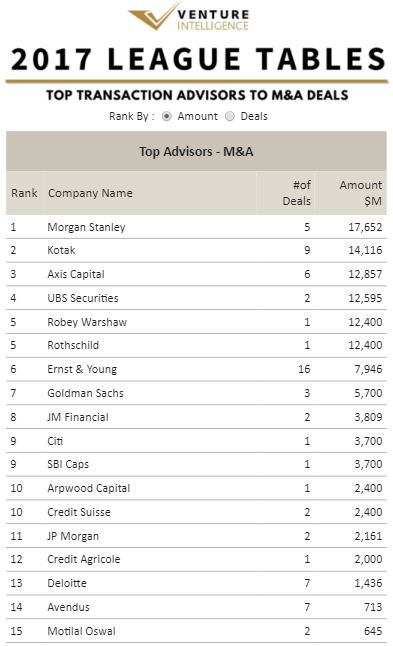
Task: Click the 17,652 amount for Morgan Stanley
Action: pos(365,227)
